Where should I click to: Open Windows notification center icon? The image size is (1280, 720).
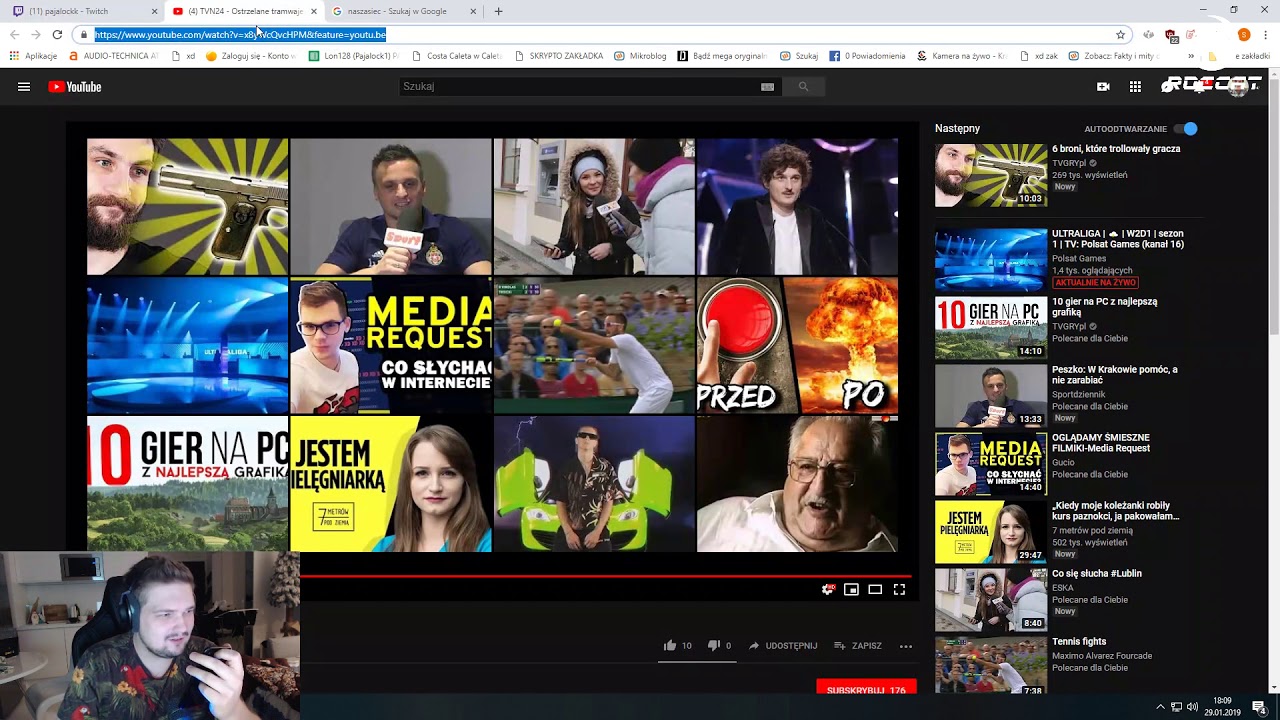[x=1259, y=707]
